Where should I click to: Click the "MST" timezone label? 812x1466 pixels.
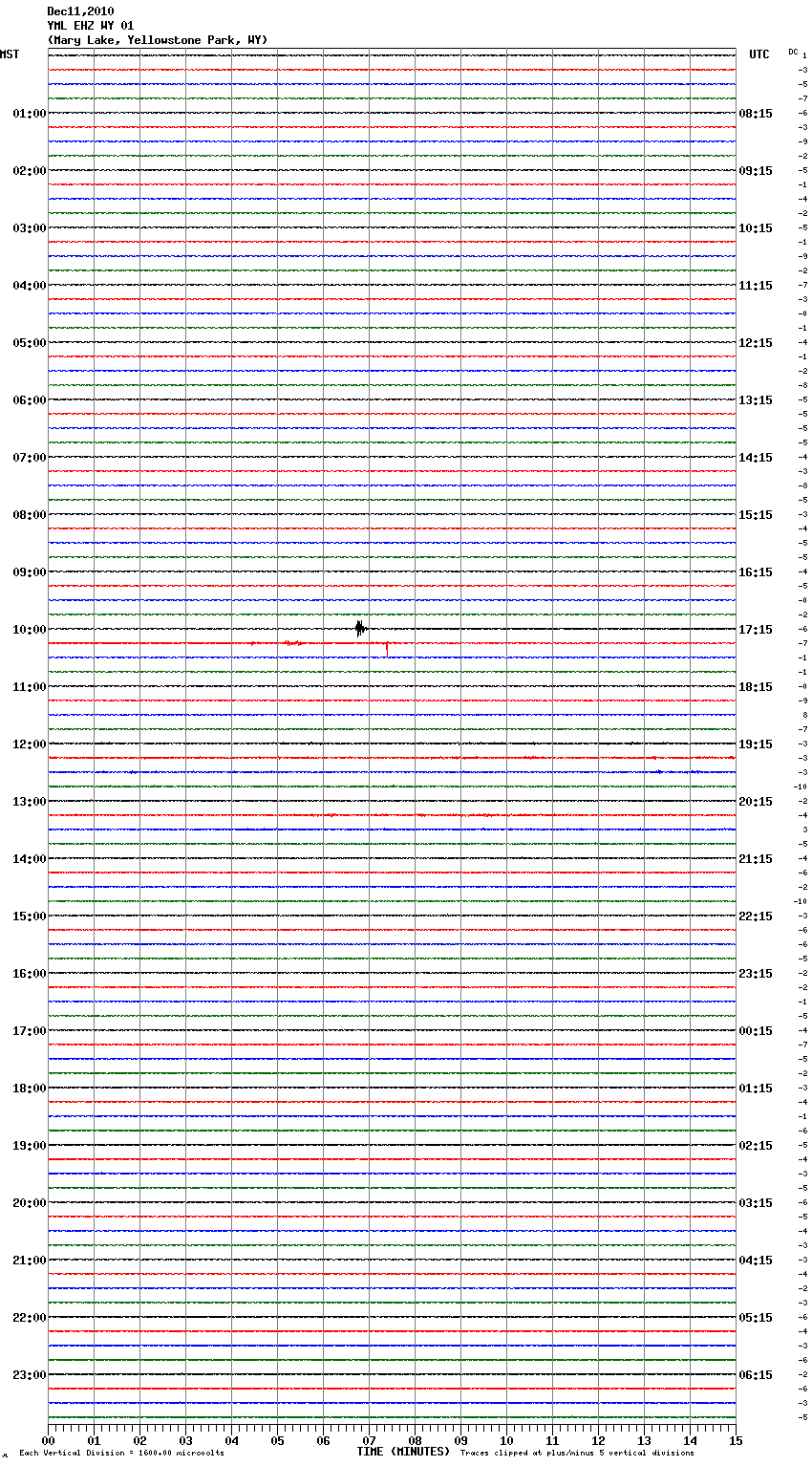click(x=10, y=54)
